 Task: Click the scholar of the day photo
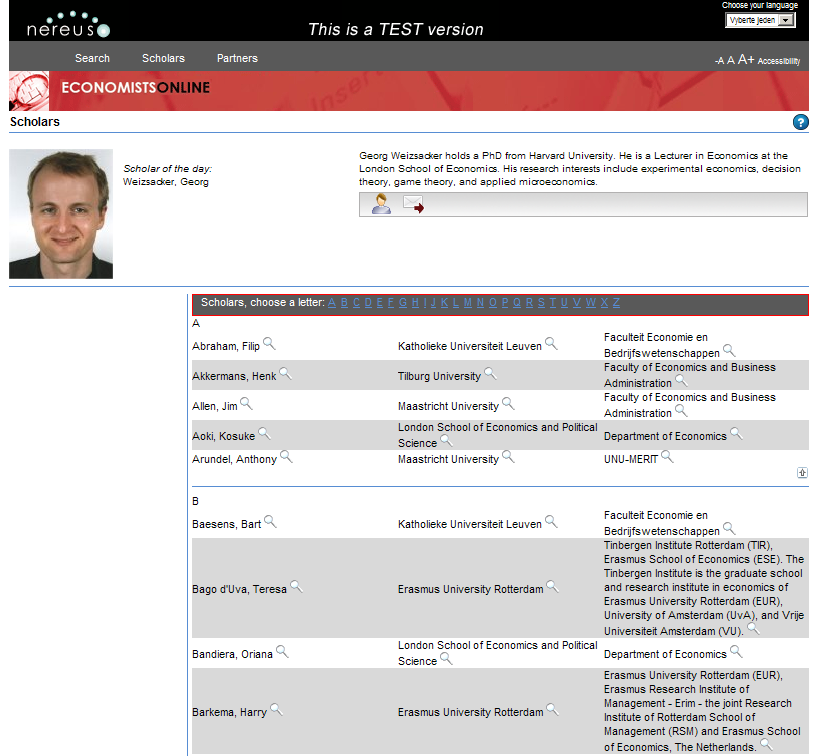pos(61,214)
